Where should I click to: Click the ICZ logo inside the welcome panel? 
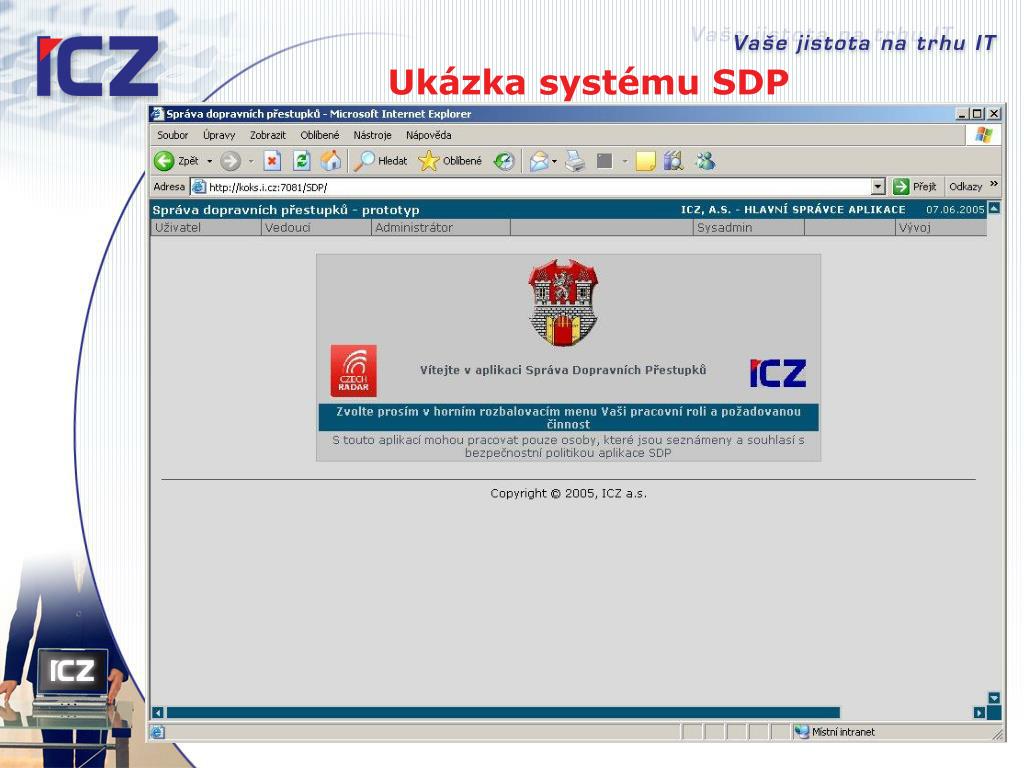coord(778,373)
